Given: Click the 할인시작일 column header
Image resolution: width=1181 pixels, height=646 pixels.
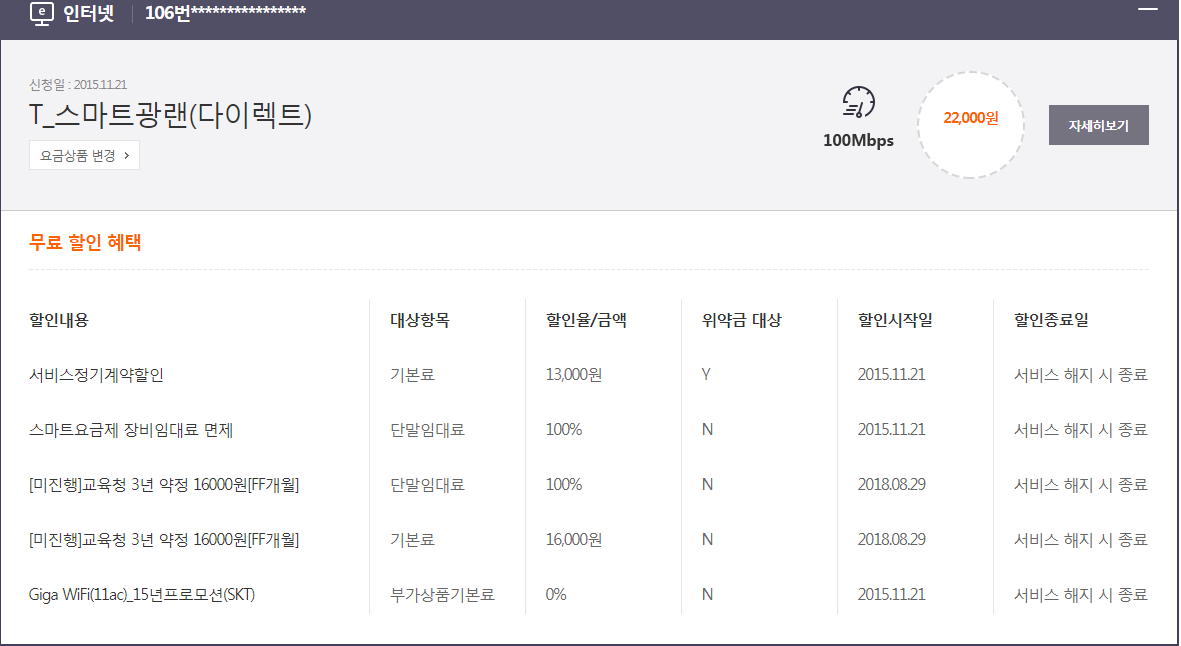Looking at the screenshot, I should tap(895, 320).
